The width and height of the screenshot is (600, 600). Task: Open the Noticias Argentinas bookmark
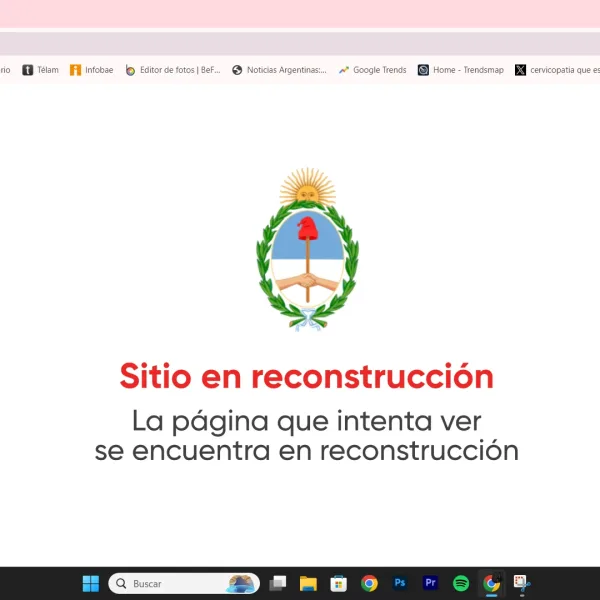[x=279, y=70]
